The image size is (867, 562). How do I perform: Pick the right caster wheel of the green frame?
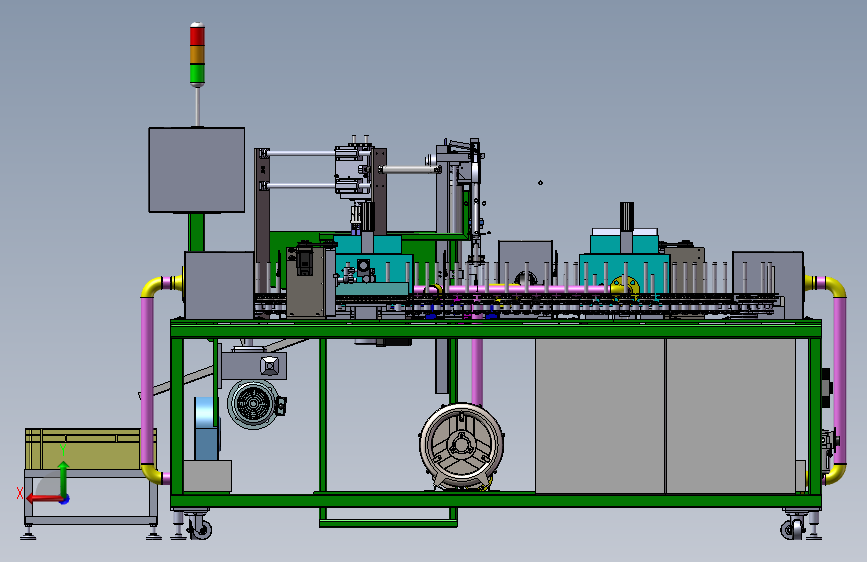pyautogui.click(x=792, y=528)
